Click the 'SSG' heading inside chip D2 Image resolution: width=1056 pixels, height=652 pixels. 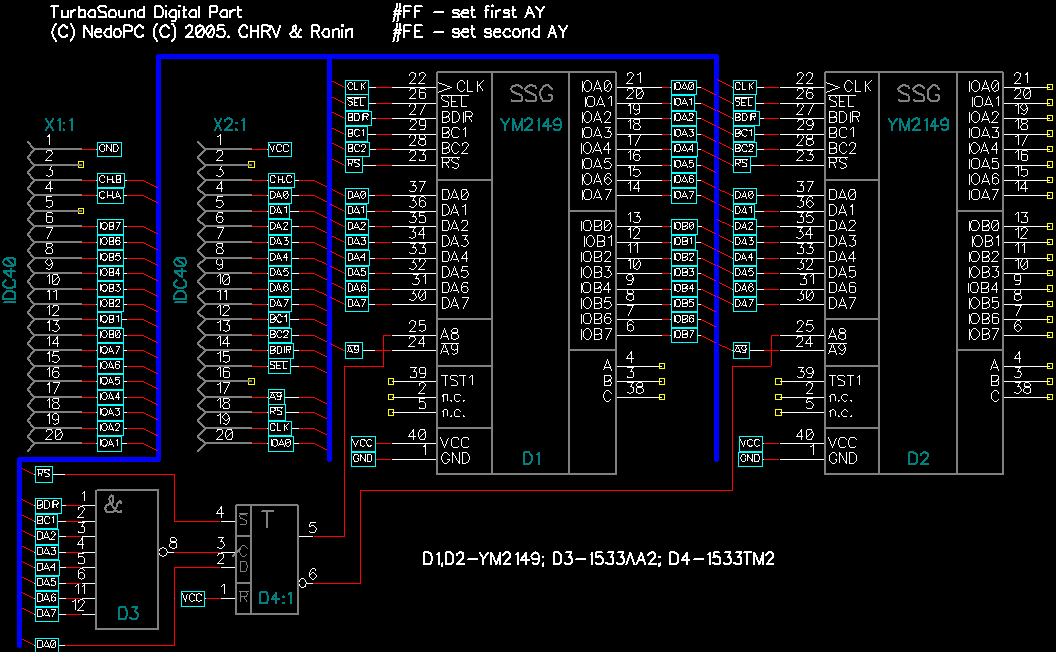pos(919,94)
